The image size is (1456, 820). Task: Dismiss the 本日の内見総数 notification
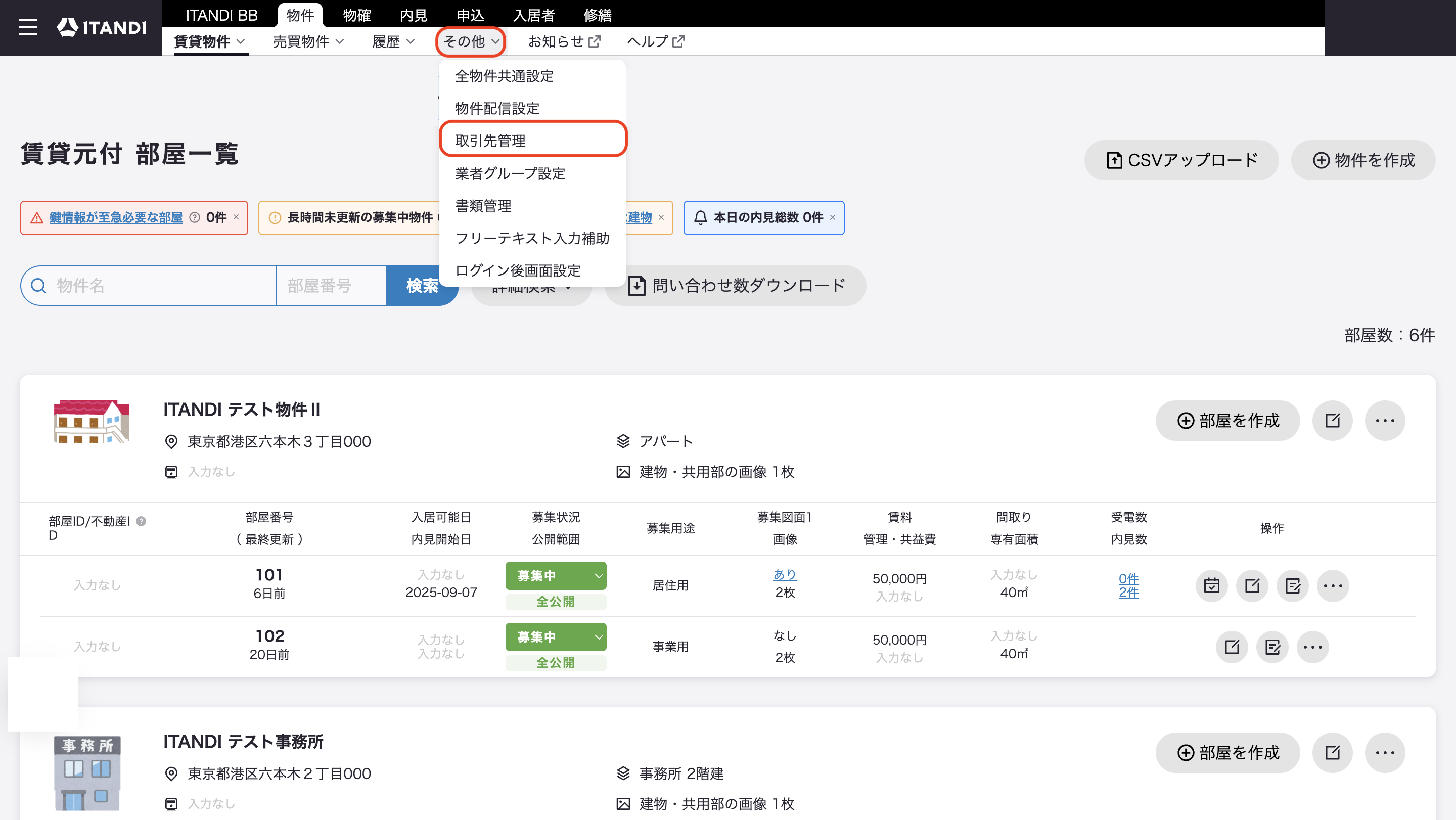(x=833, y=217)
